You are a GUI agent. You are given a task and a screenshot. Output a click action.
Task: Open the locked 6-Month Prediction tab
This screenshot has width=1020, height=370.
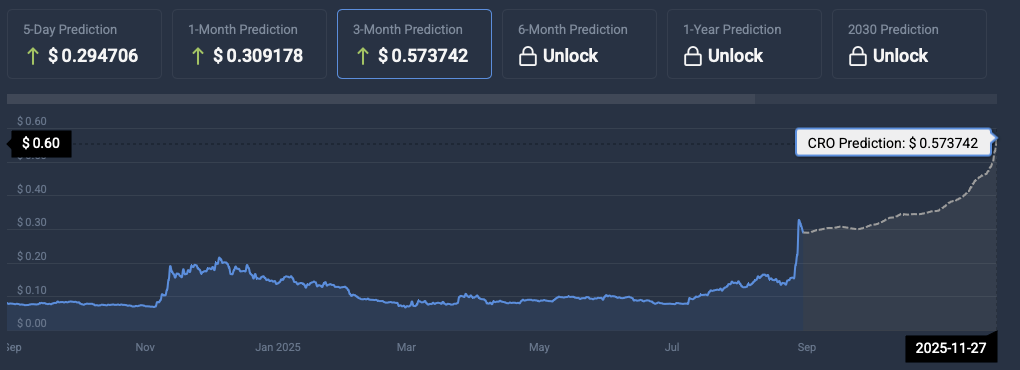580,44
